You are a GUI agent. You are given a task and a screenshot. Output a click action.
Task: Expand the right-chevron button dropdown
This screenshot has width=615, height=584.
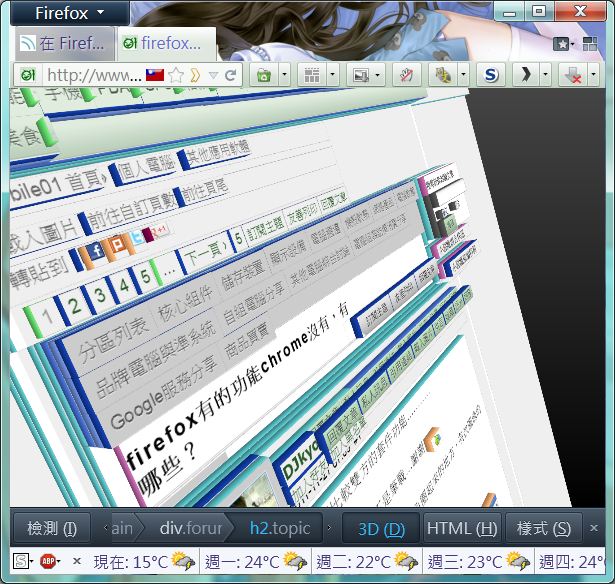pyautogui.click(x=546, y=75)
